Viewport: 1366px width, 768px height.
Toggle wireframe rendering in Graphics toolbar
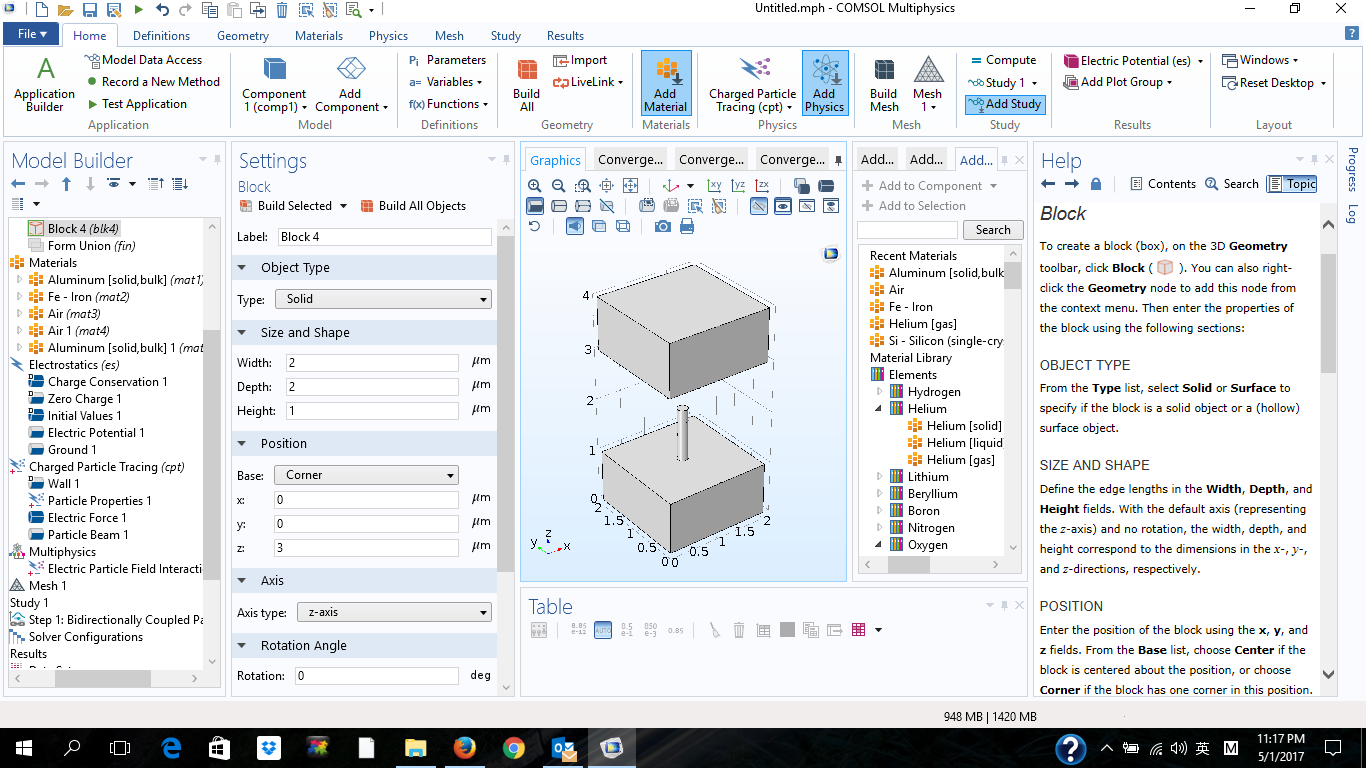point(622,226)
